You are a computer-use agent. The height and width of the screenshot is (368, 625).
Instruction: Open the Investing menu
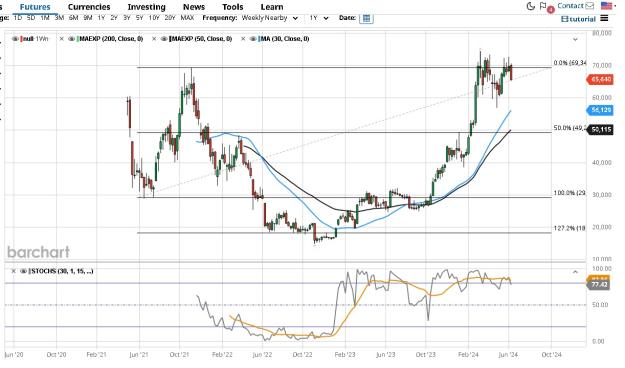pos(146,7)
